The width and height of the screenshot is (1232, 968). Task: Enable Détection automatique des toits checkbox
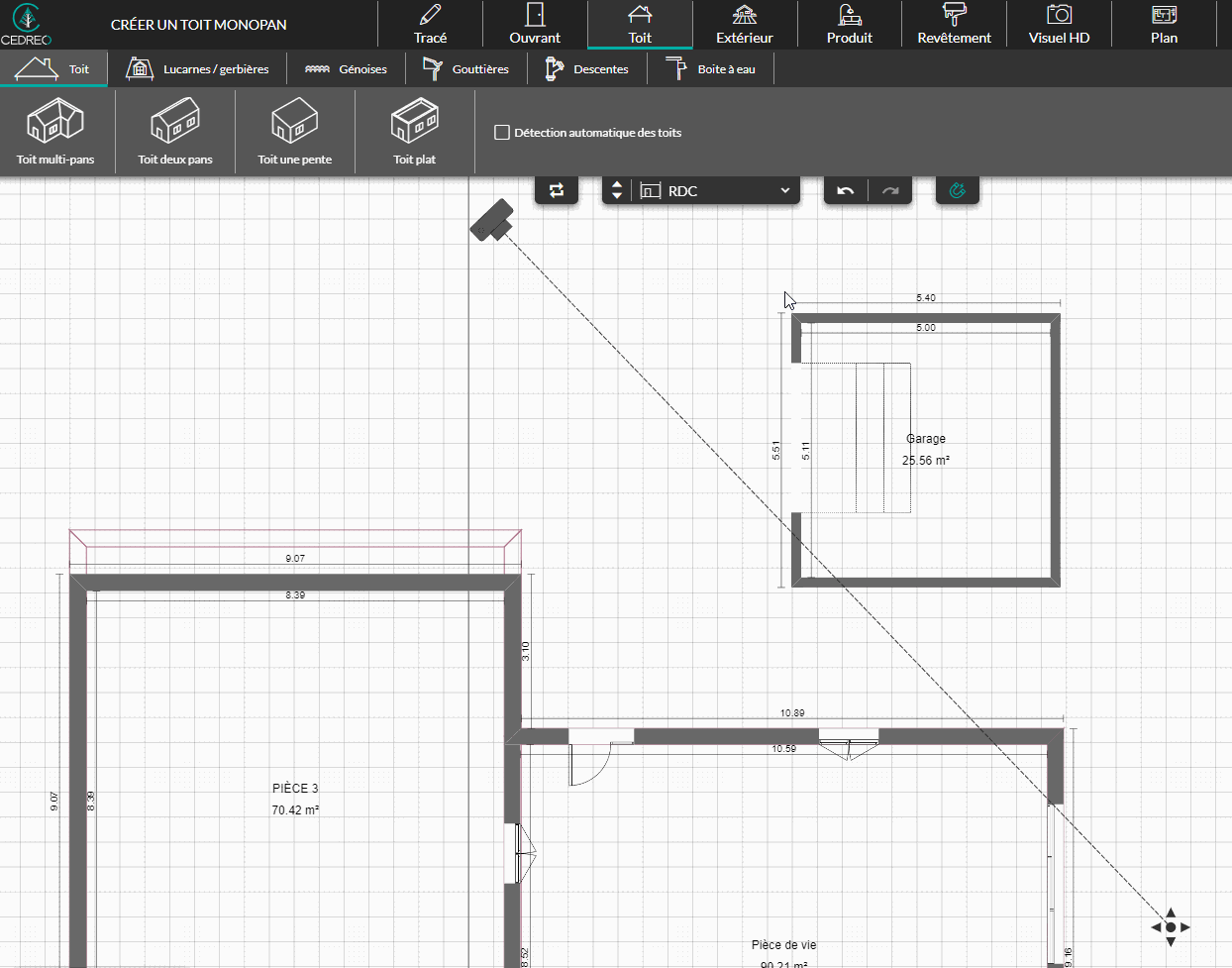click(x=502, y=133)
